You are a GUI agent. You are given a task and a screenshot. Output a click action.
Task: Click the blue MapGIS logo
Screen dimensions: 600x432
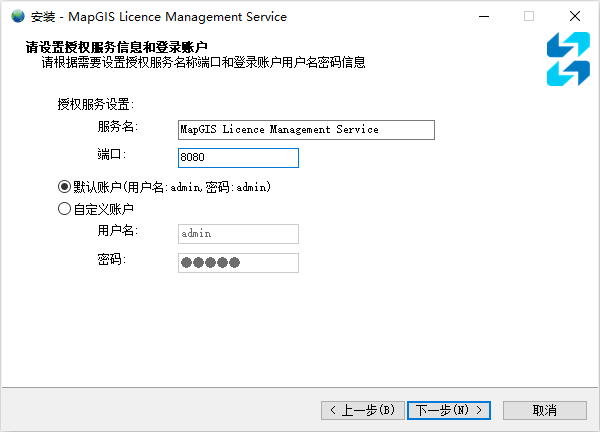tap(568, 59)
